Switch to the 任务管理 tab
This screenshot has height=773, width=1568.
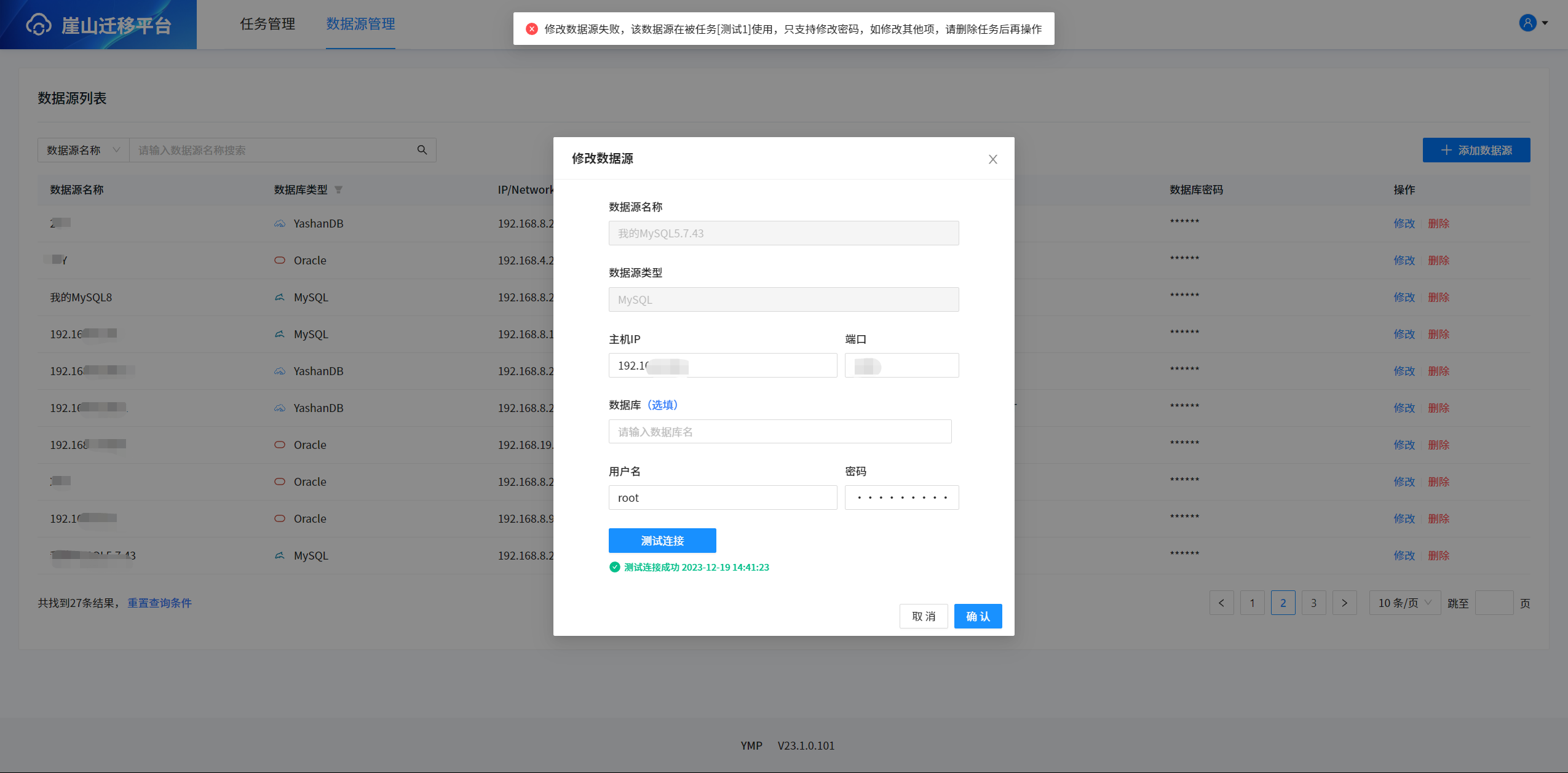(267, 24)
